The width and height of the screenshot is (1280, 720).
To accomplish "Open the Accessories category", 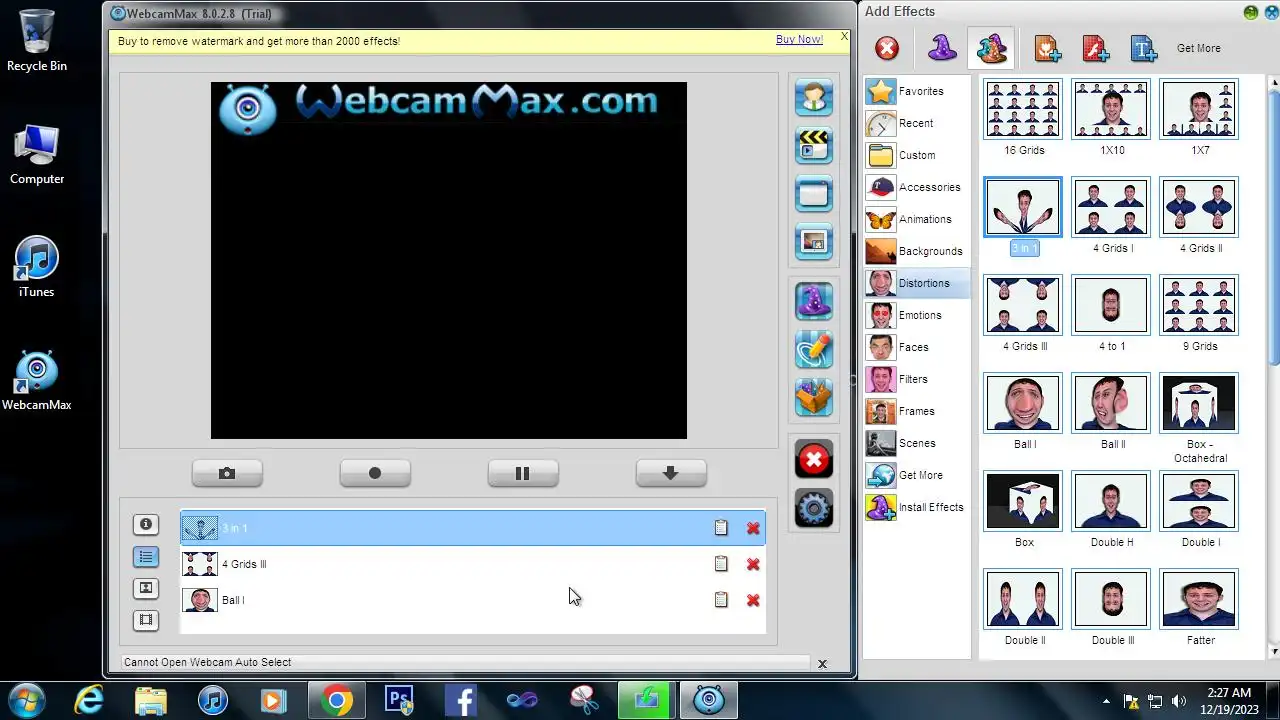I will click(x=917, y=187).
